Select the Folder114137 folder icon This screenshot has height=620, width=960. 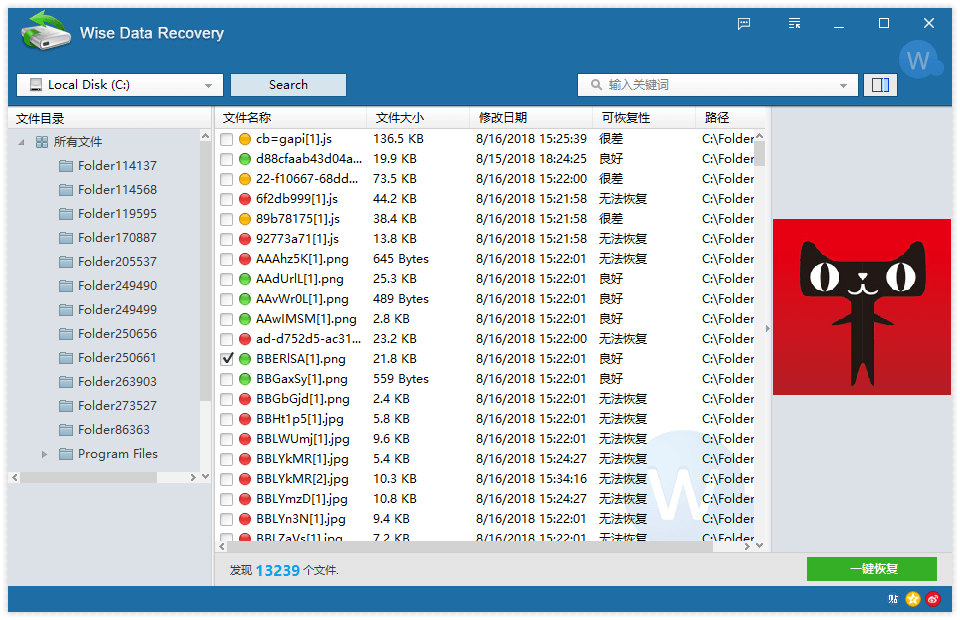click(x=66, y=166)
